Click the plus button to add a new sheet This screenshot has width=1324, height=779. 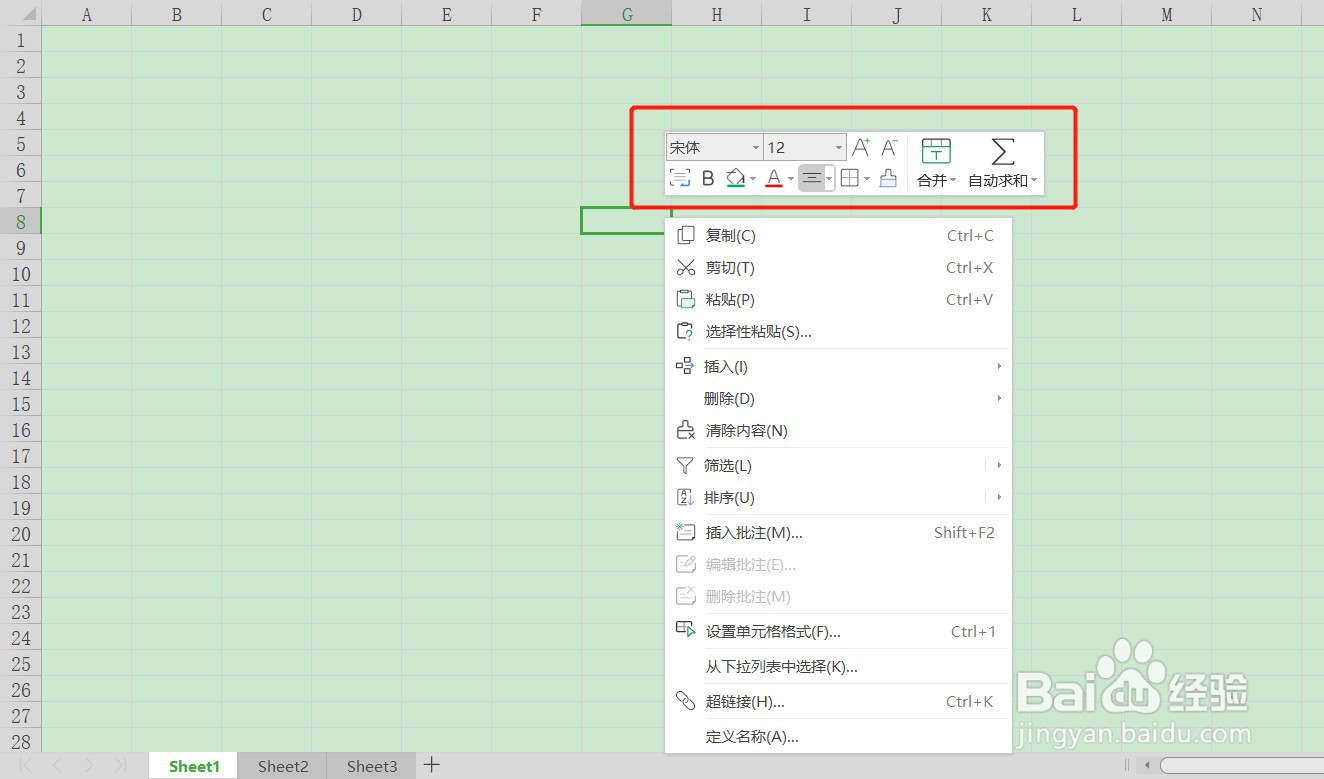coord(431,764)
